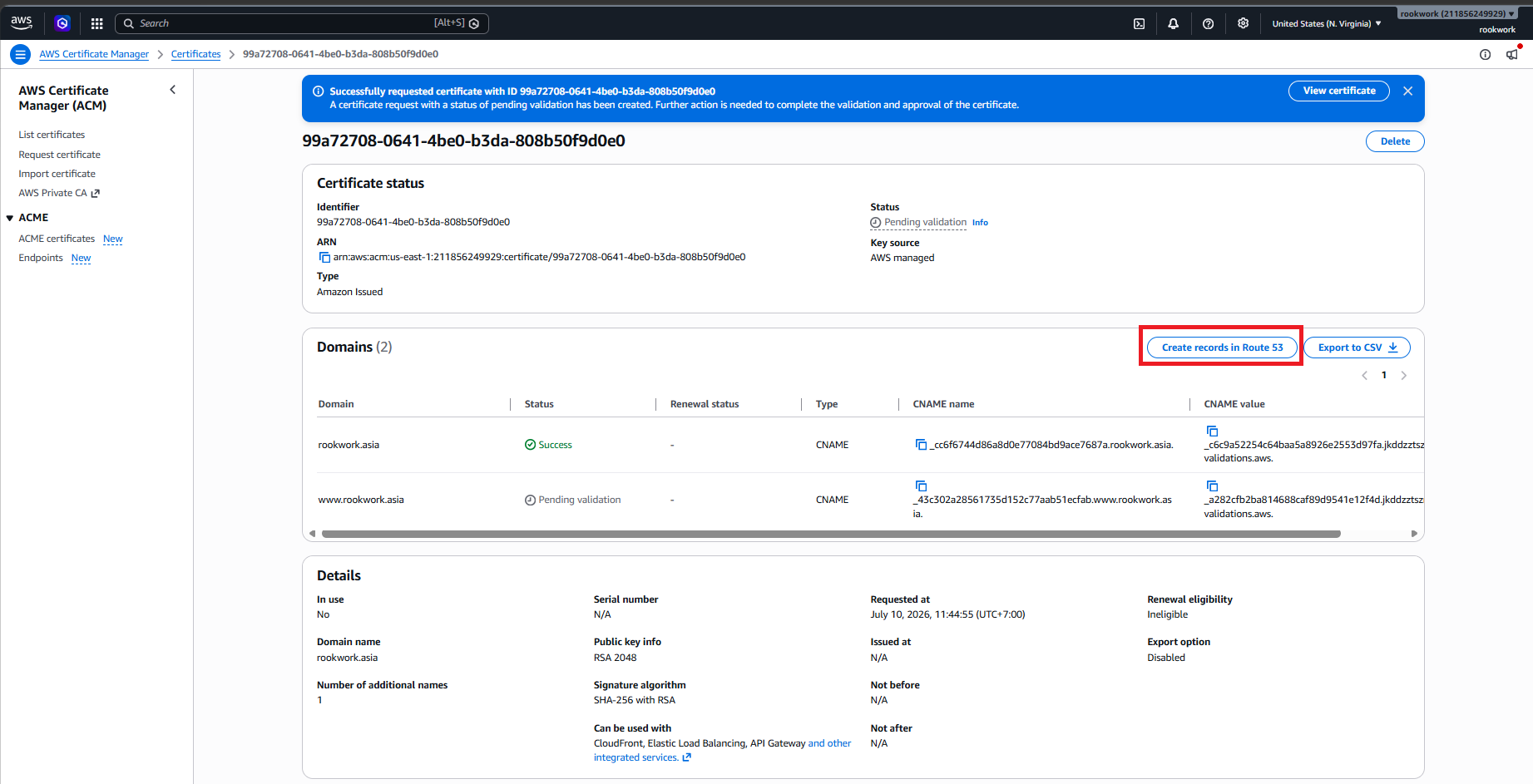This screenshot has width=1533, height=784.
Task: Click the www.rookwork.asia domain cell
Action: point(361,500)
